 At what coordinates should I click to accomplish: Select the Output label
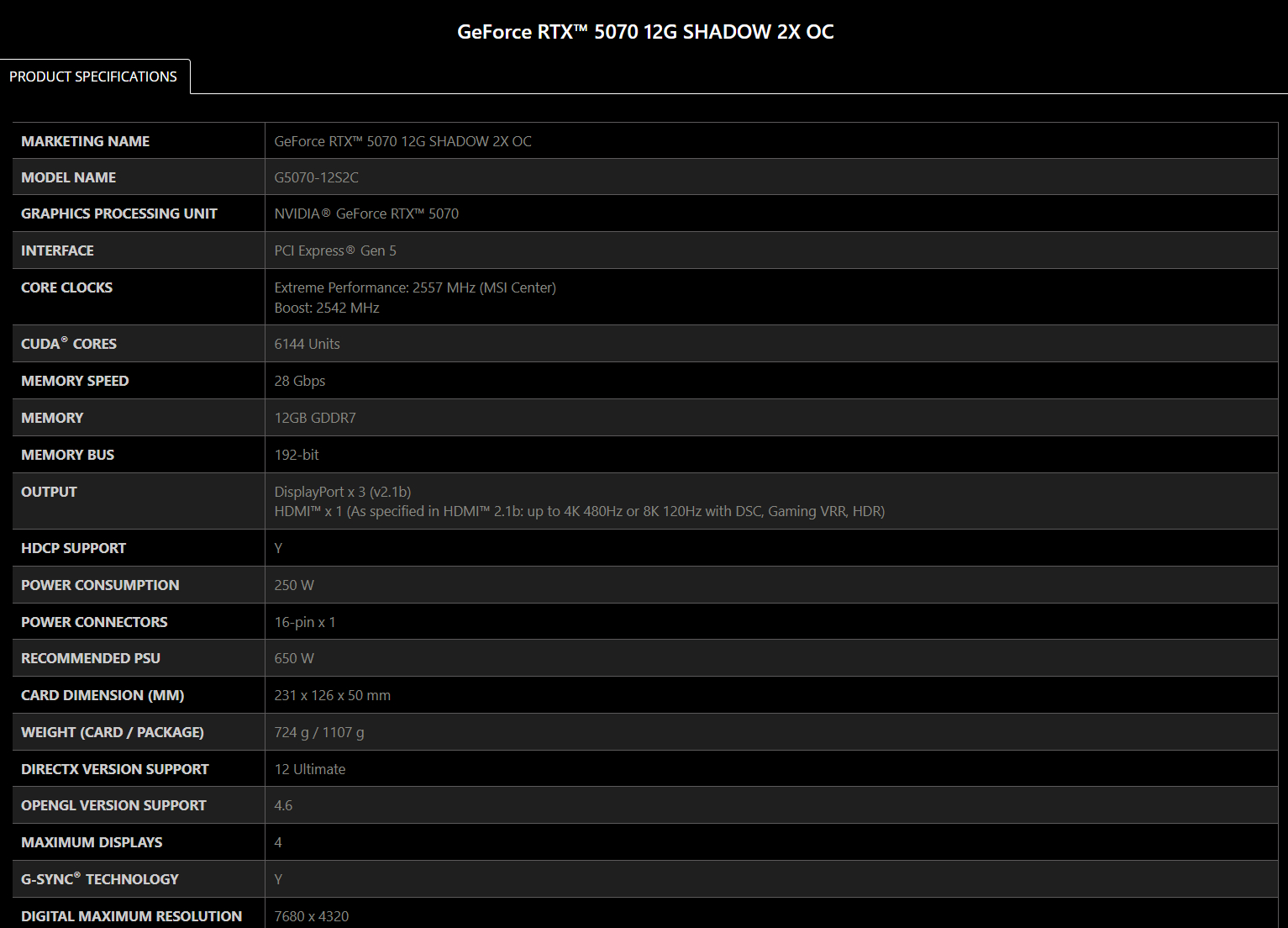click(49, 492)
